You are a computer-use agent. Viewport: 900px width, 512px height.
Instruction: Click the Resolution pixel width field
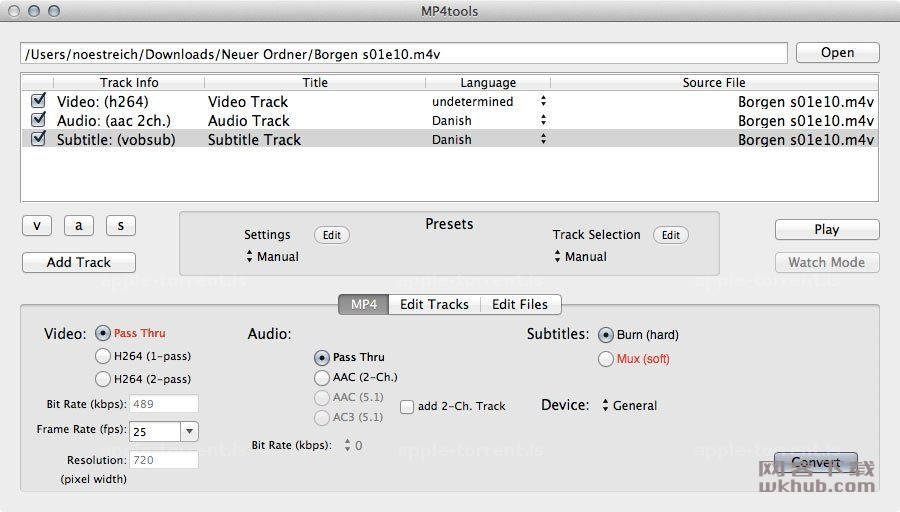tap(164, 460)
